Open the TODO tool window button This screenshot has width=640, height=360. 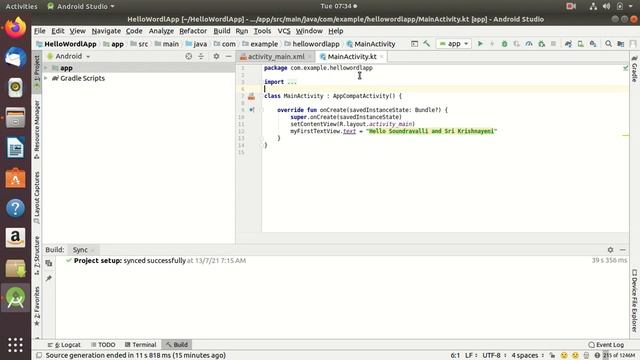pos(103,344)
